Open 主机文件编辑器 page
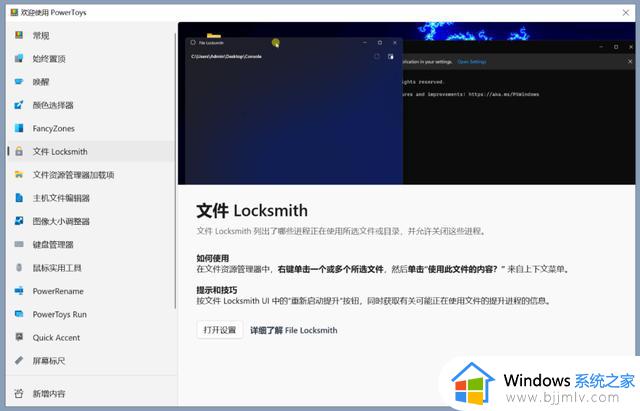640x411 pixels. [x=61, y=198]
